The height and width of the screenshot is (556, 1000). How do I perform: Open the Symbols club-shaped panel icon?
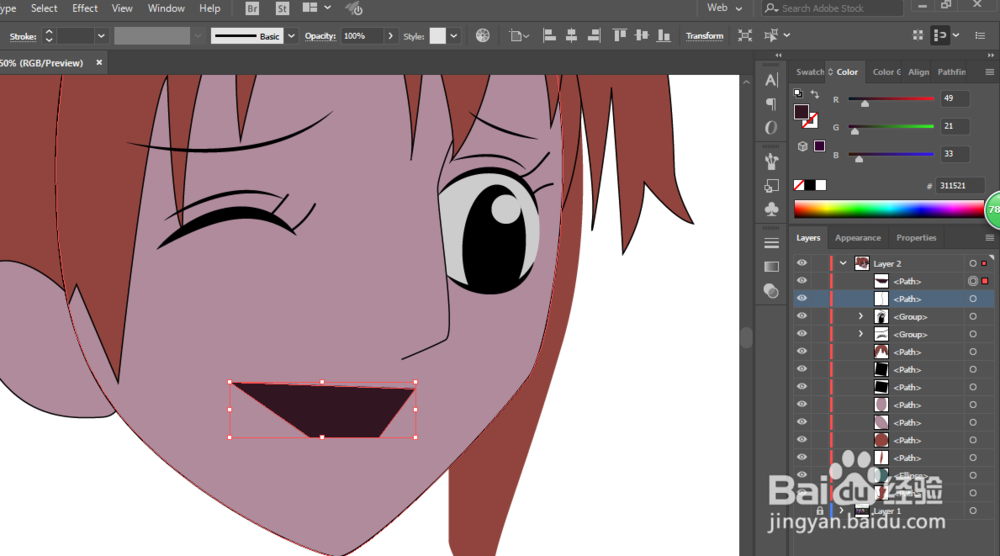771,209
